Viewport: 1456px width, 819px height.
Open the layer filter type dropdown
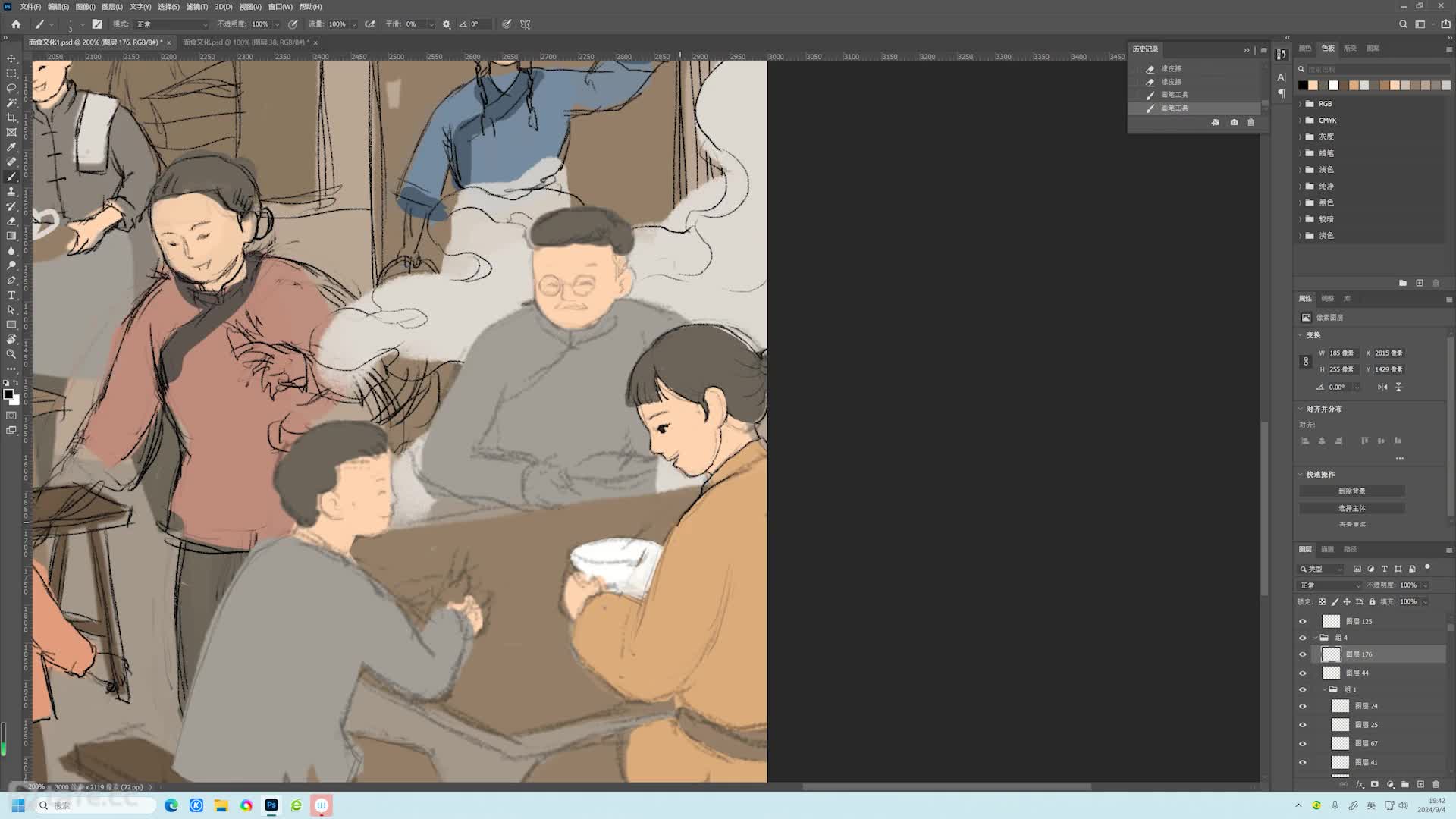1321,569
